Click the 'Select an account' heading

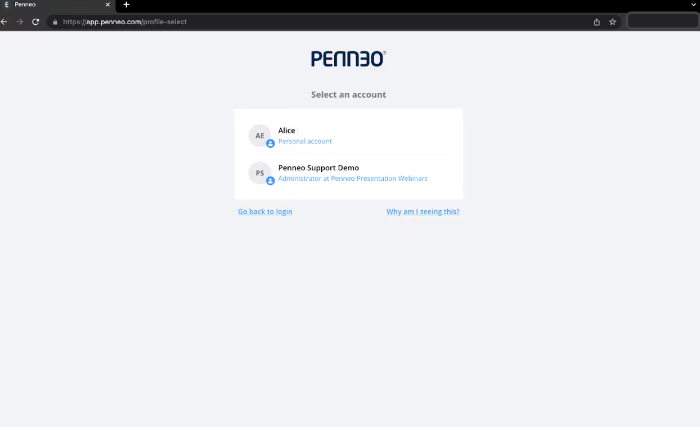pos(349,95)
